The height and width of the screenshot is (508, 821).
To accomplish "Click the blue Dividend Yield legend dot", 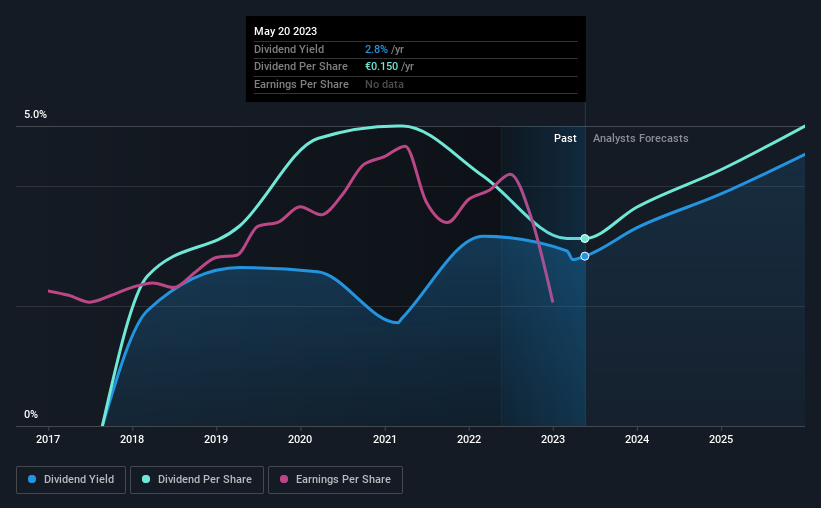I will click(32, 479).
